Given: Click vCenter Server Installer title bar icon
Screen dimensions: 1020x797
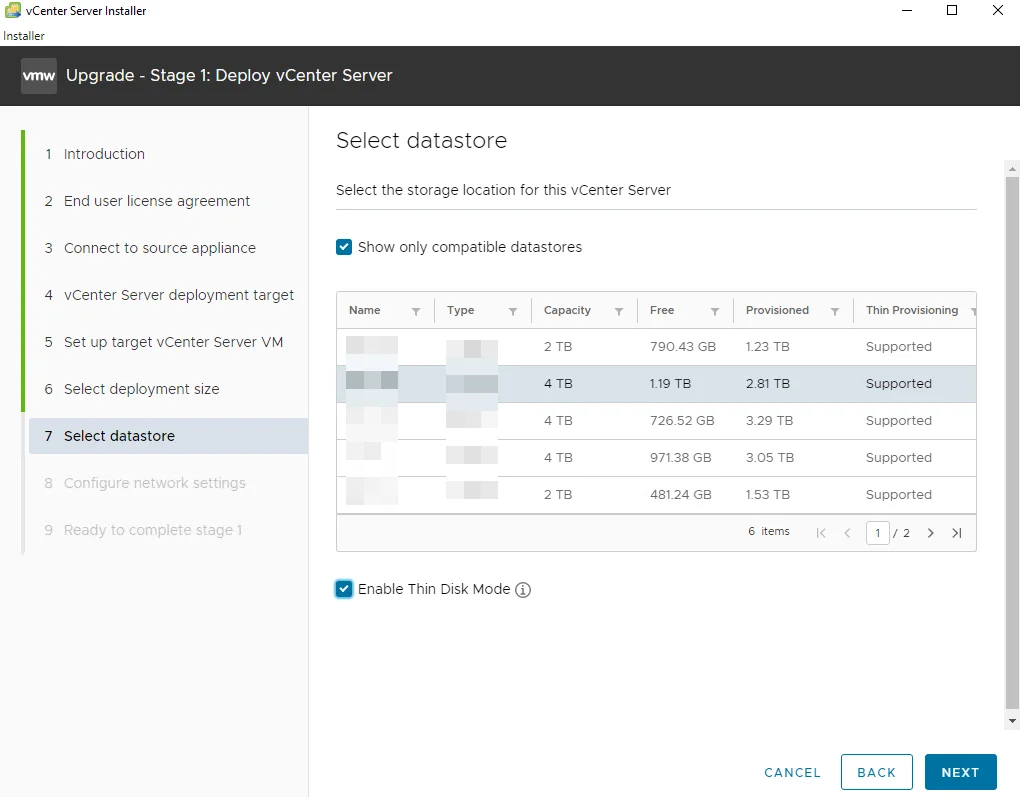Looking at the screenshot, I should (12, 10).
